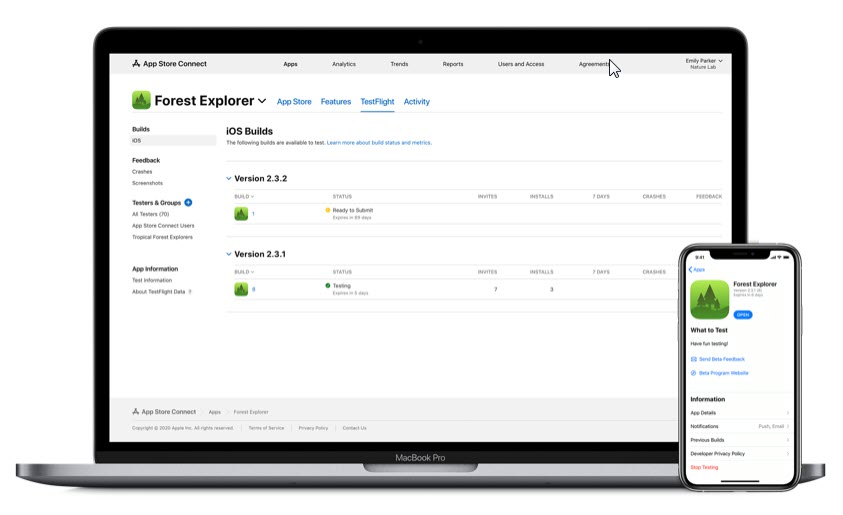Viewport: 843px width, 515px height.
Task: Click the Forest Explorer app icon beside the title
Action: pos(141,100)
